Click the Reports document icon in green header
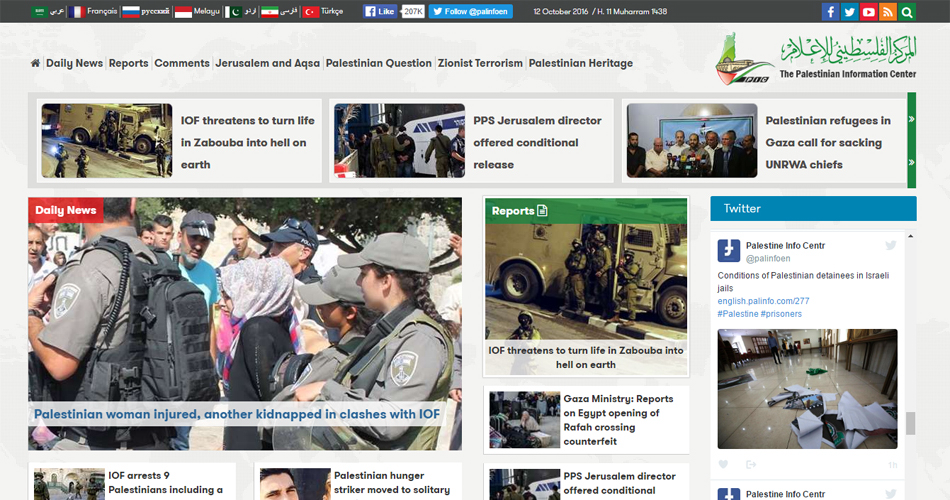The width and height of the screenshot is (950, 500). 542,210
